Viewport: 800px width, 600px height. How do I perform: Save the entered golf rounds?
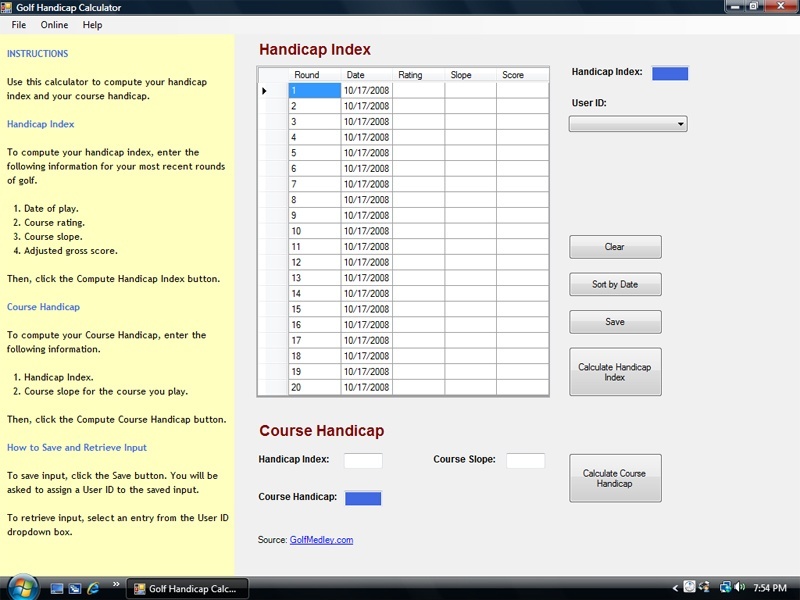(614, 321)
